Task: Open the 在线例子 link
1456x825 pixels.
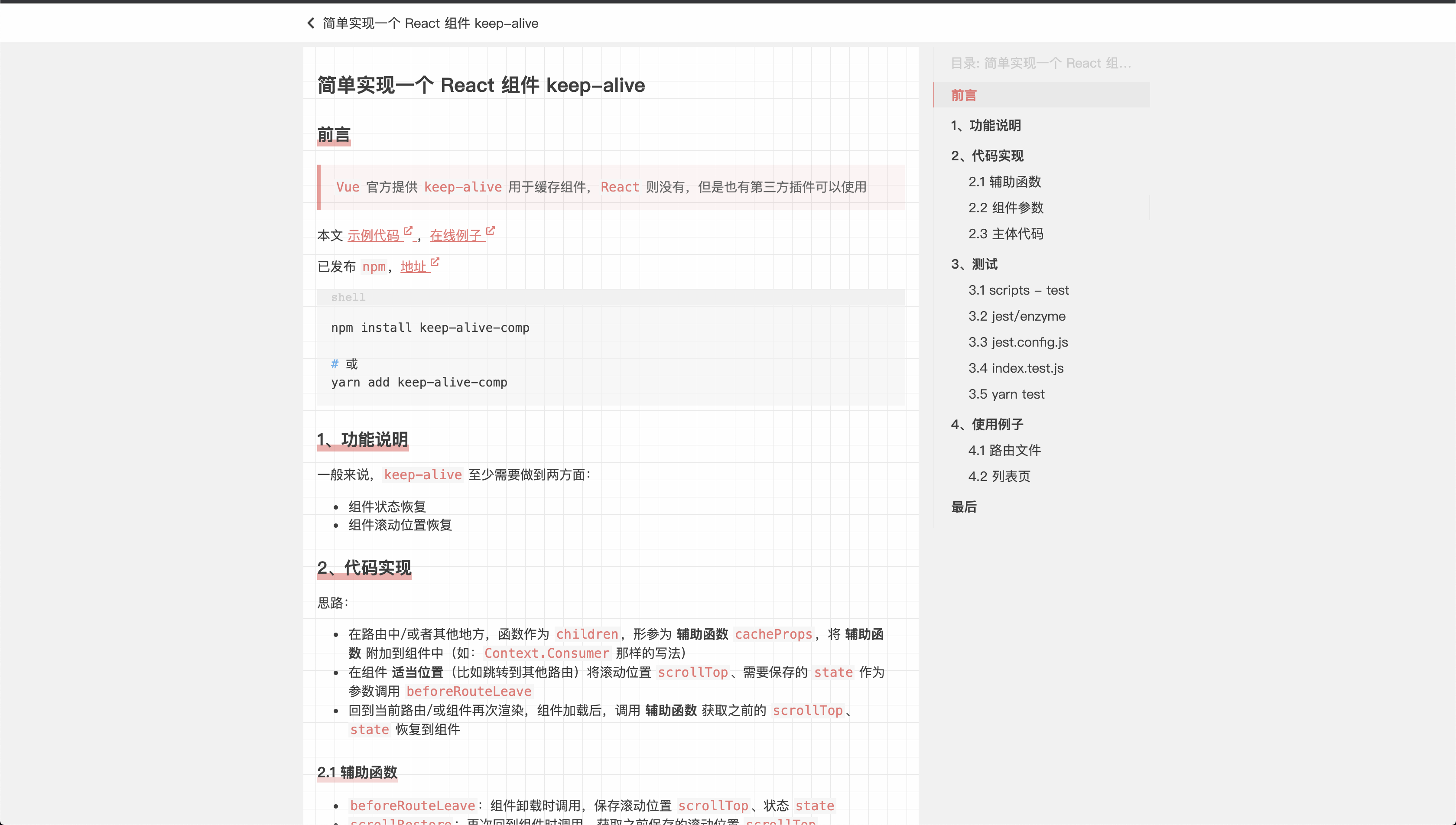Action: pyautogui.click(x=455, y=236)
